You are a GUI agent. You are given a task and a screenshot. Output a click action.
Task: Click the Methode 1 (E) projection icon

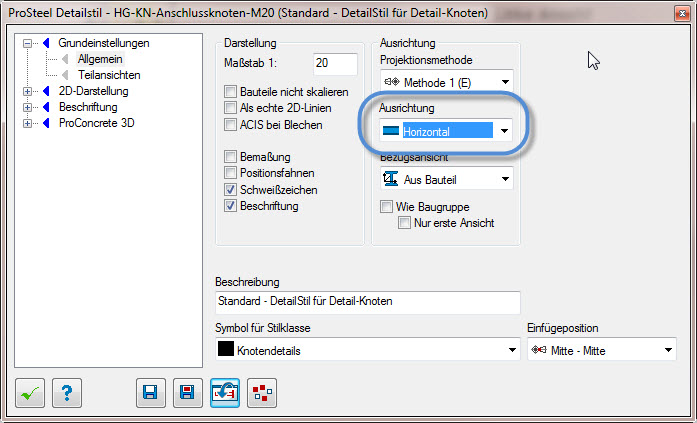[392, 82]
